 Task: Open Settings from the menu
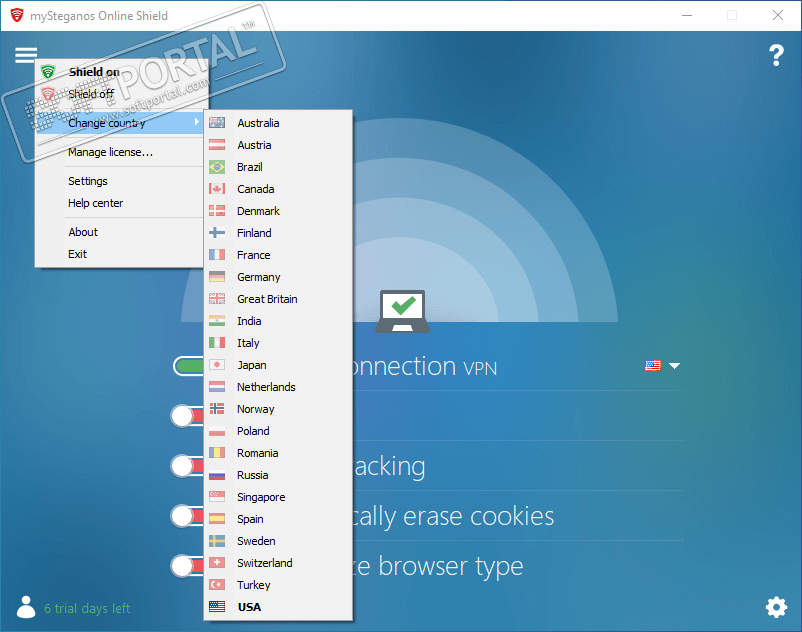[x=120, y=181]
